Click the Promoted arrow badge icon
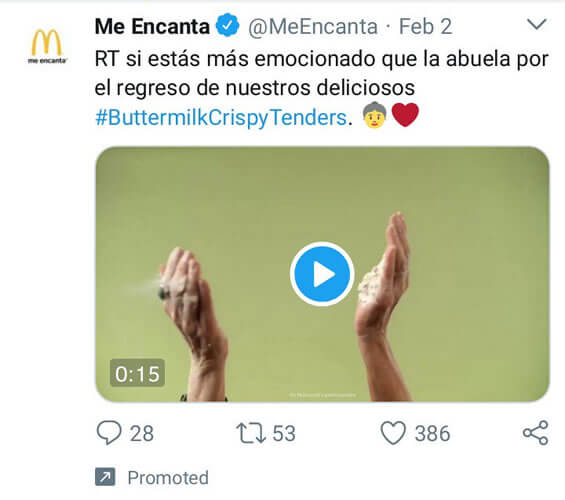This screenshot has width=565, height=500. pos(105,477)
